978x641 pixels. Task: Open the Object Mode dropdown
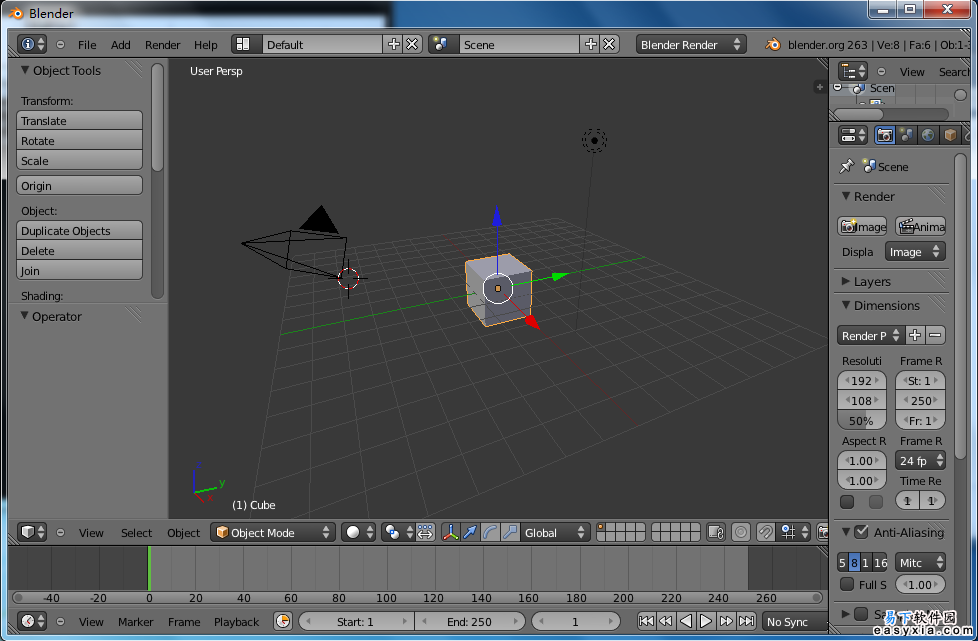[x=273, y=533]
